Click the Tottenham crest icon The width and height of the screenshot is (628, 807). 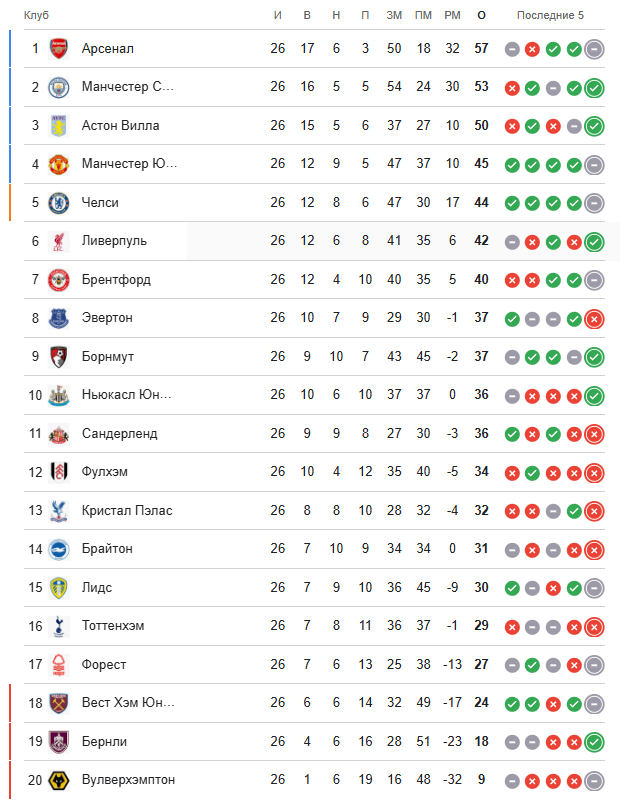click(x=59, y=626)
